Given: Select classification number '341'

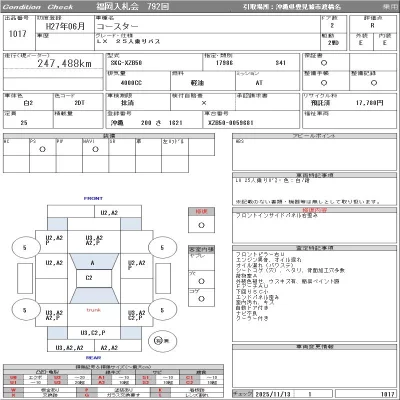Looking at the screenshot, I should point(281,63).
